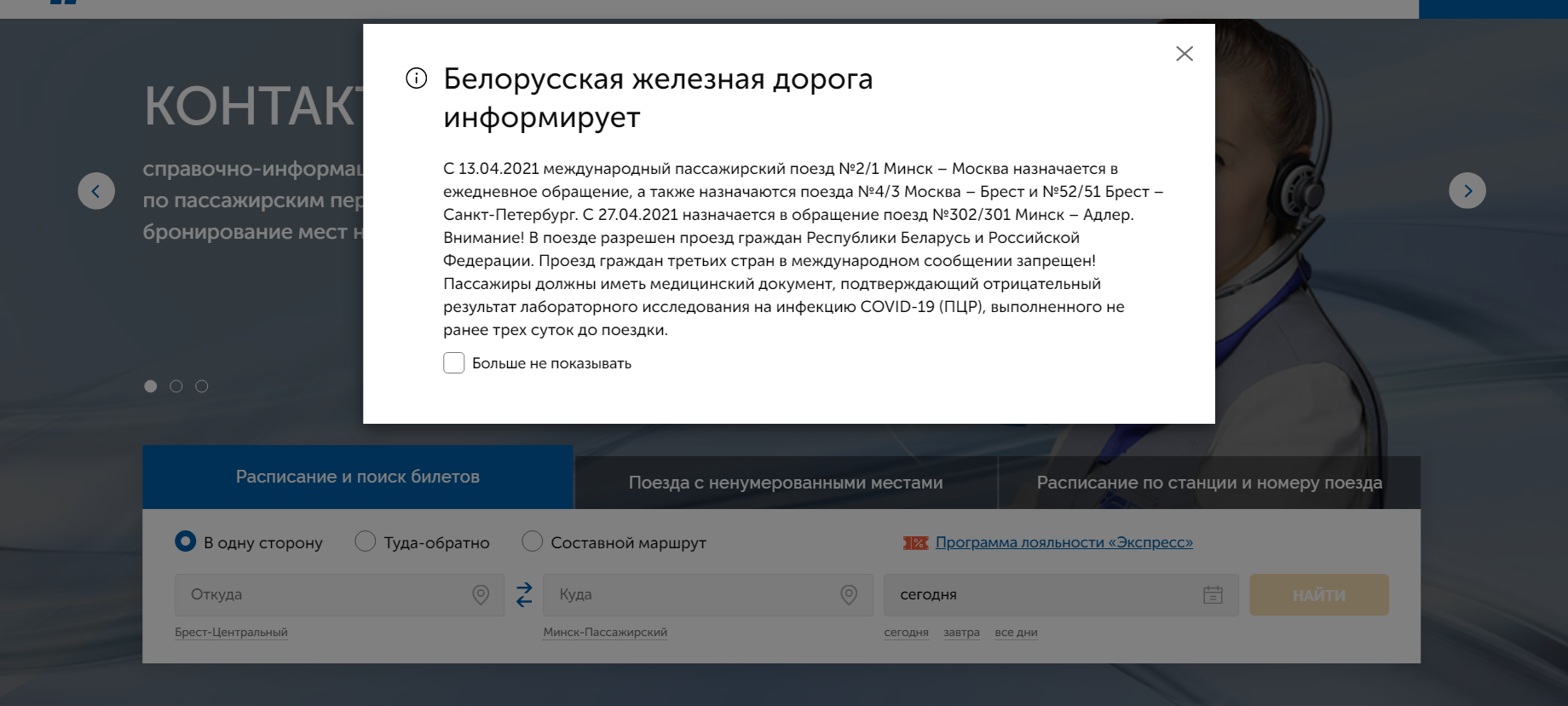Close the railway information popup

tap(1184, 54)
